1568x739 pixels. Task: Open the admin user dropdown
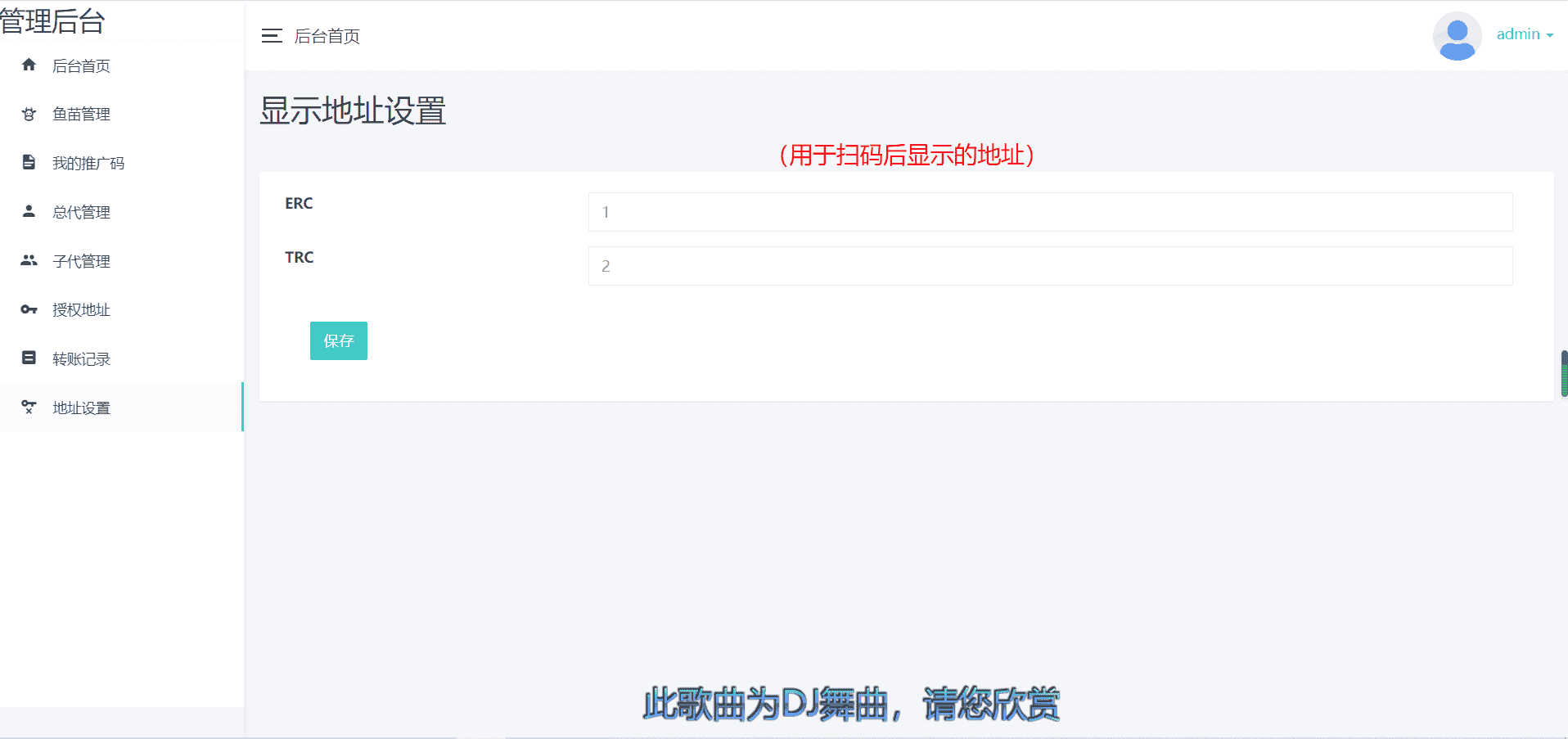pos(1525,34)
